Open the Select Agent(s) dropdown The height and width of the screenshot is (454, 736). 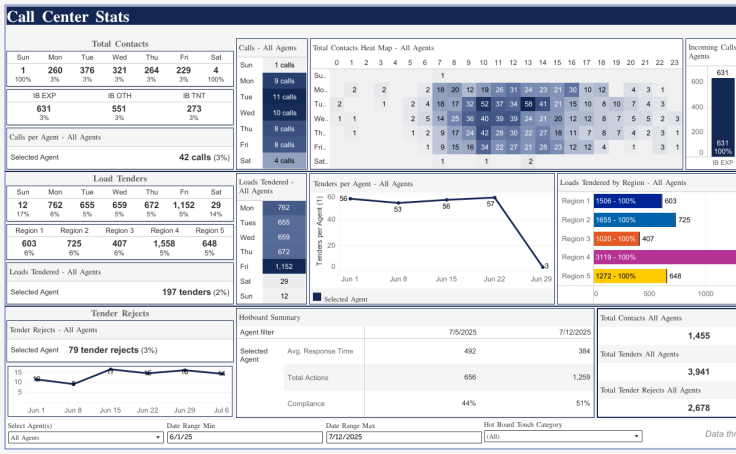point(85,438)
